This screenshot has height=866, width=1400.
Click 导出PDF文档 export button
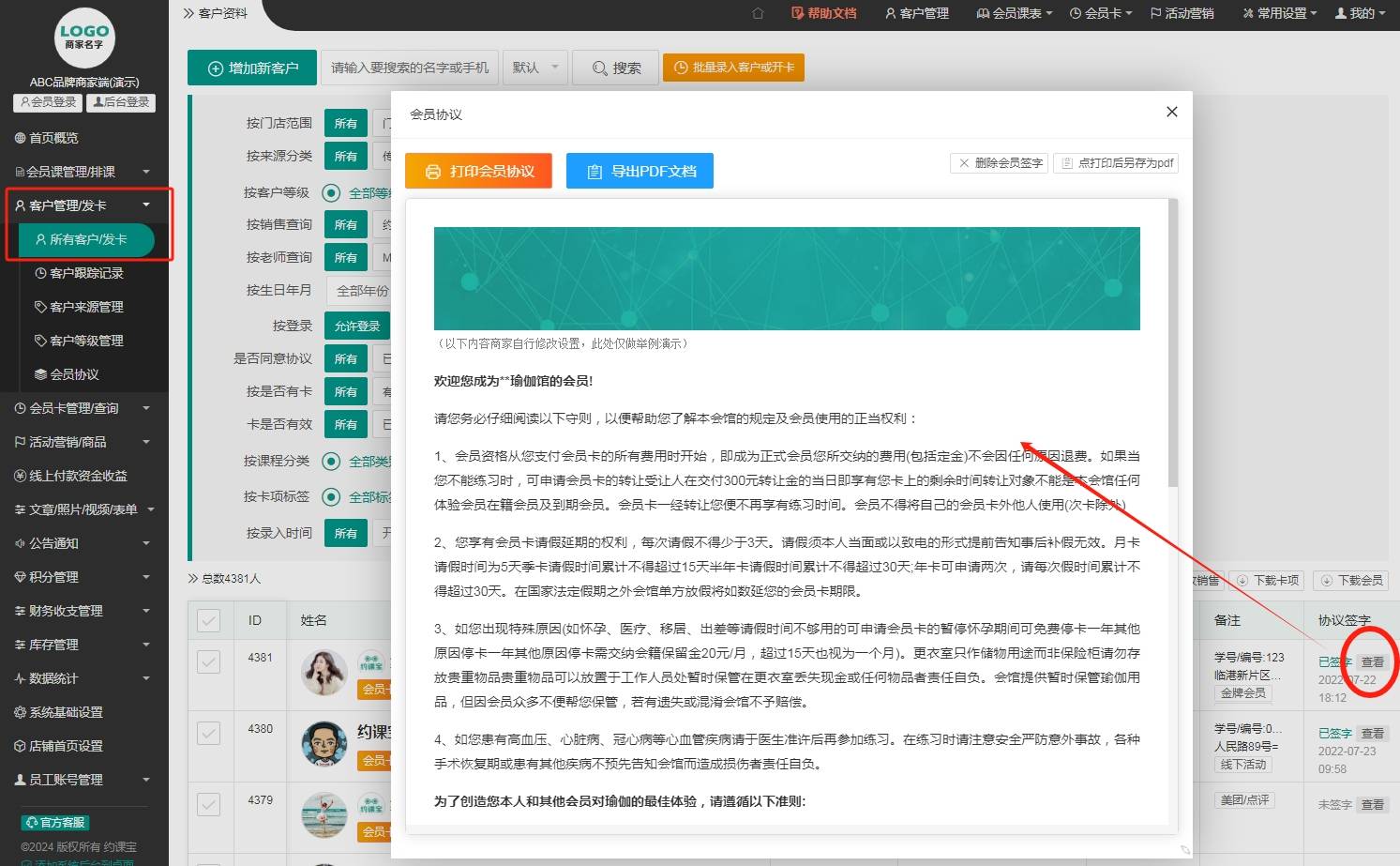[640, 171]
